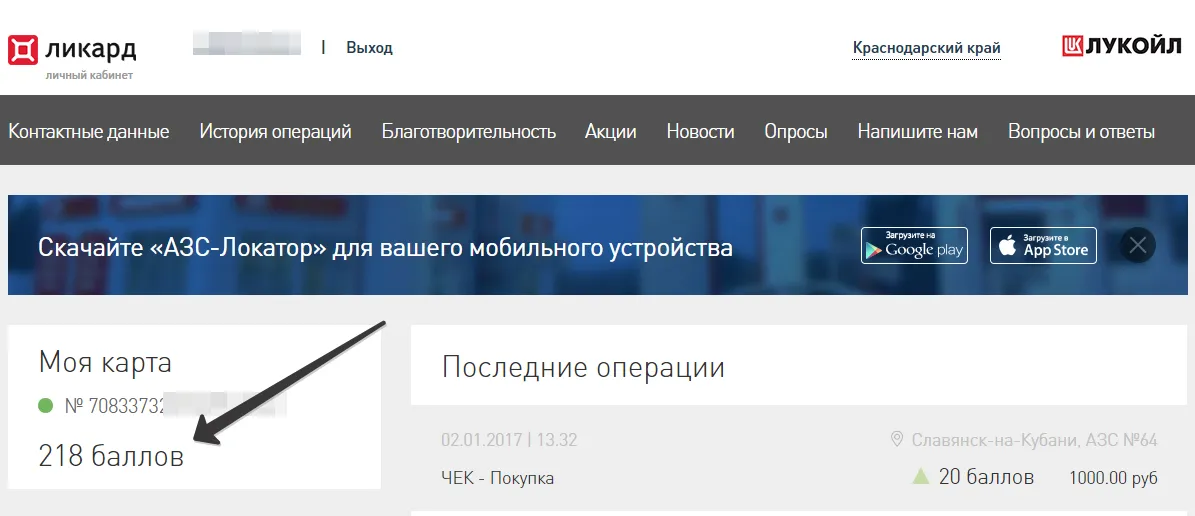The image size is (1195, 516).
Task: Click the location pin icon near Славянск-на-Кубани
Action: point(896,440)
